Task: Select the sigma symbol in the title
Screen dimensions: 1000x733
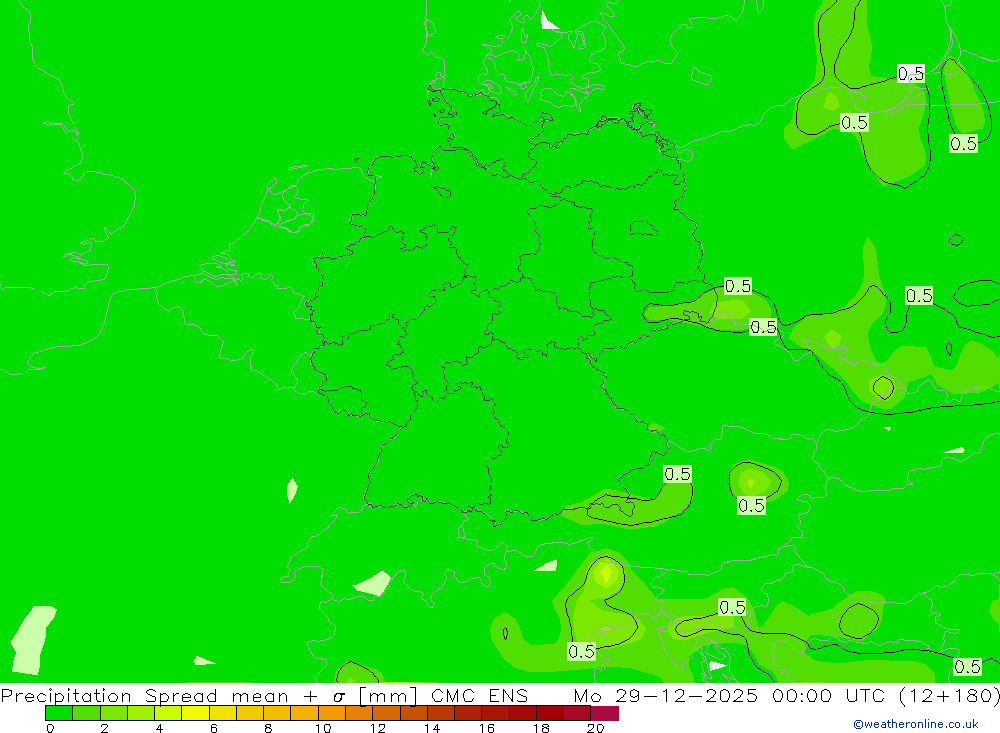Action: pyautogui.click(x=339, y=697)
